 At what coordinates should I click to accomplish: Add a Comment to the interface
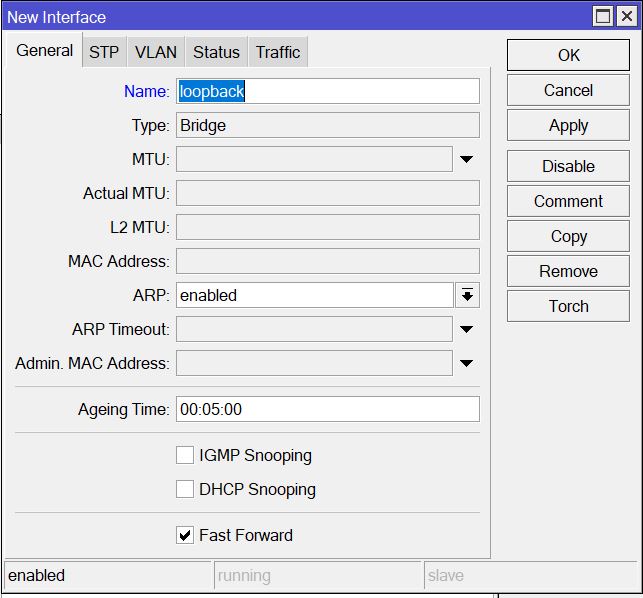click(568, 201)
